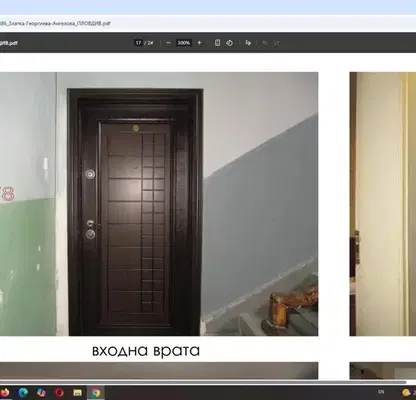Click the interior door photo on right

[383, 204]
